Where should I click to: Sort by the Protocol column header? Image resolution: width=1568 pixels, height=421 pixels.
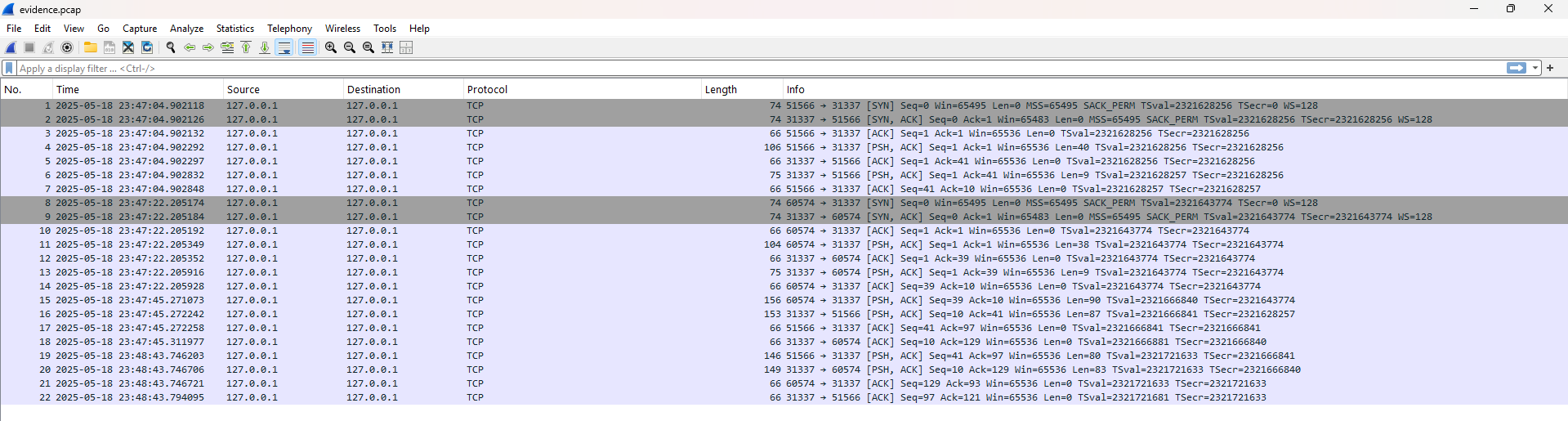point(583,89)
